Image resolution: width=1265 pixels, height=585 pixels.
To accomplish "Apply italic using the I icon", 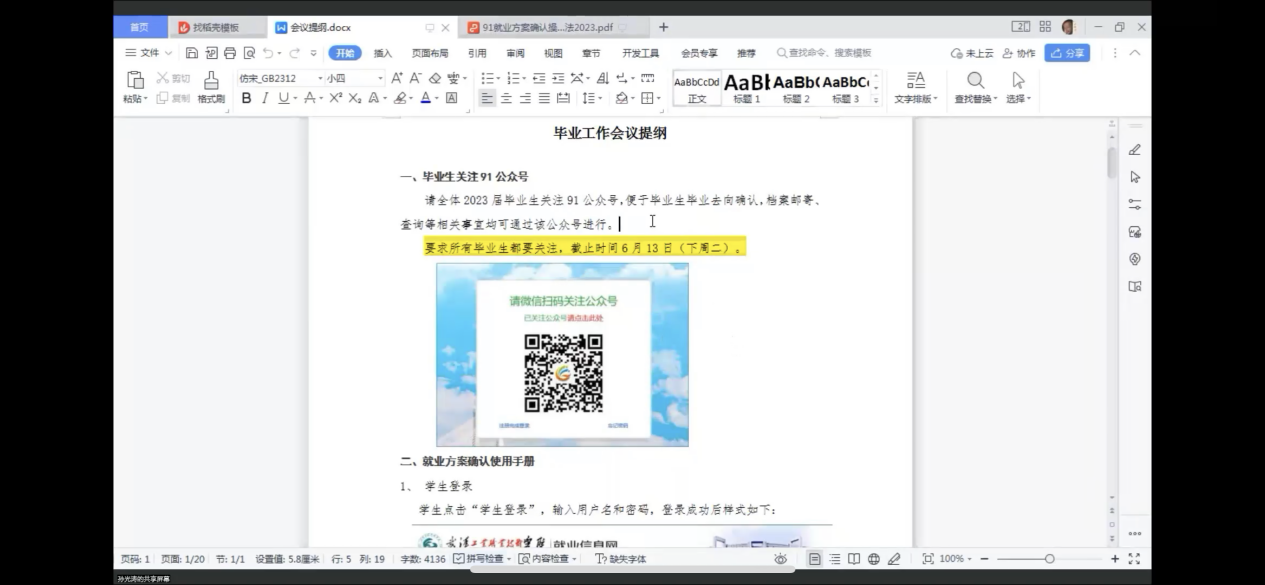I will point(265,98).
